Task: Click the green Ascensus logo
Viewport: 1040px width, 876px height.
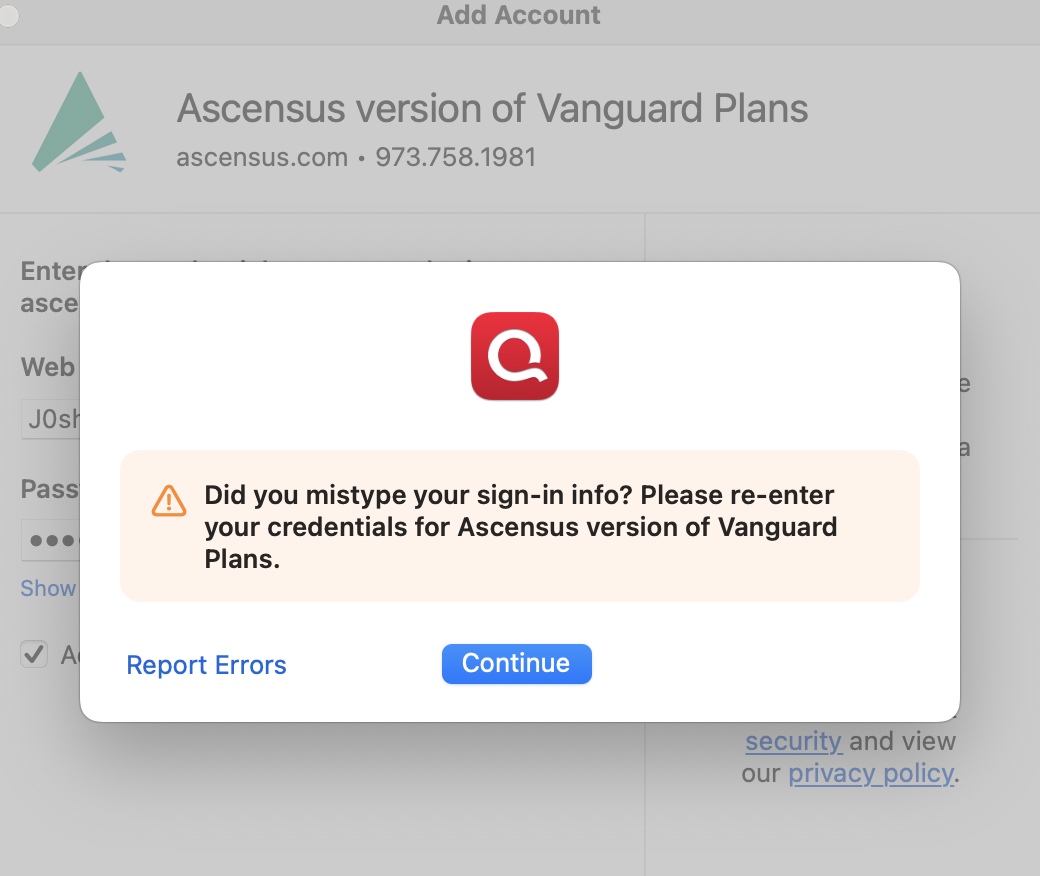Action: 78,124
